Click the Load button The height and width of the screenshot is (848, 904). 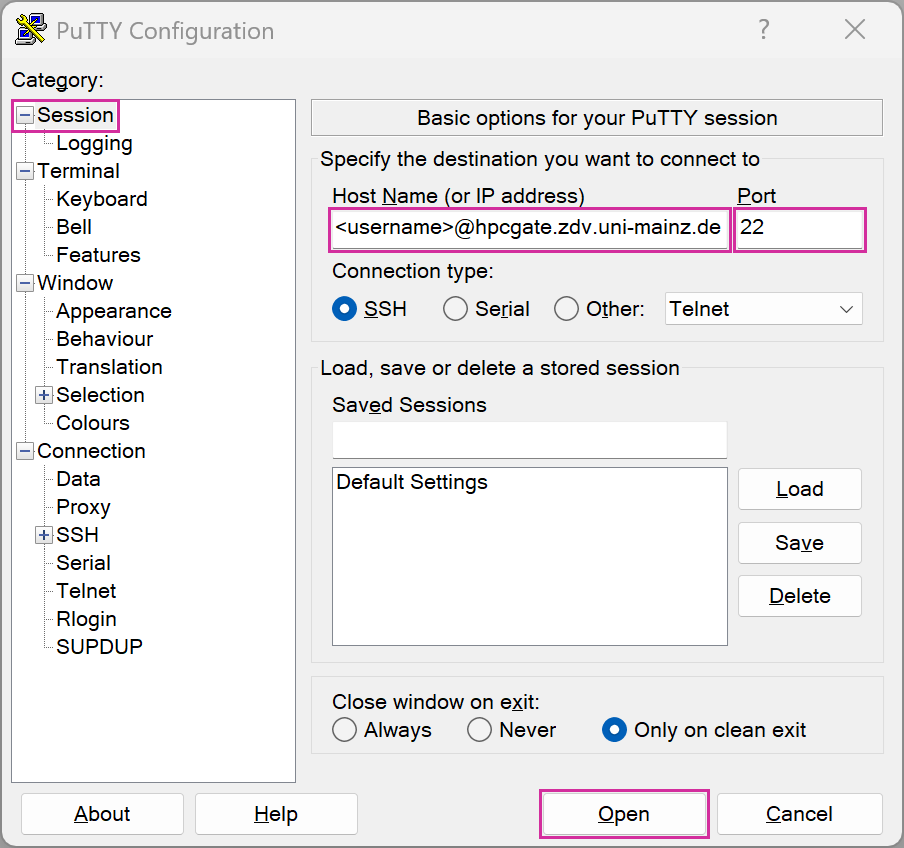click(x=799, y=489)
